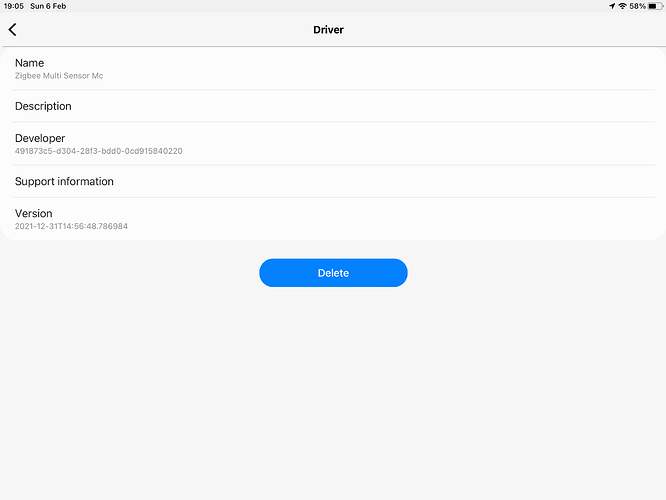Tap the battery icon in status bar

click(x=655, y=6)
